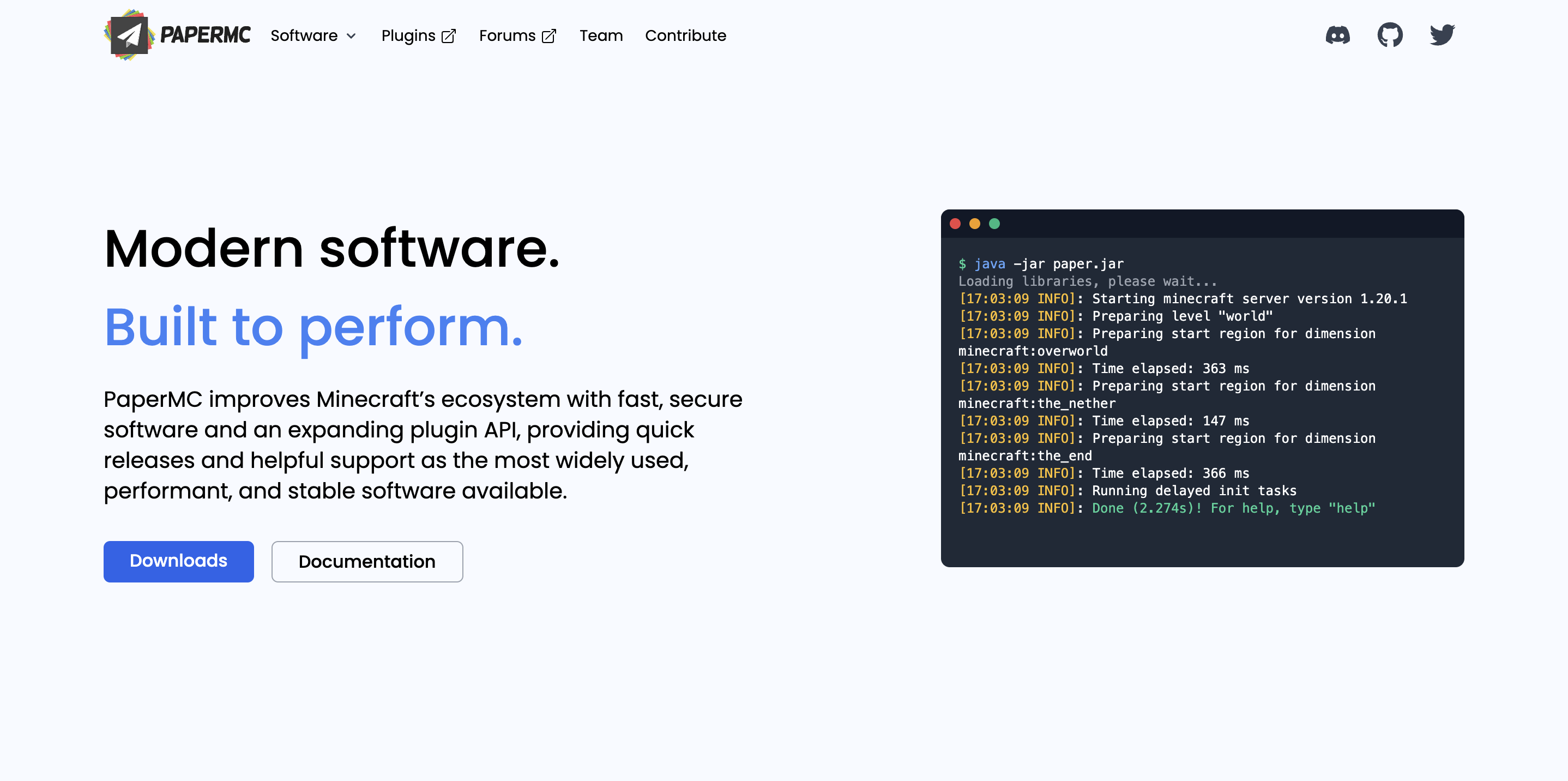1568x781 pixels.
Task: Open the Twitter bird icon link
Action: 1442,35
